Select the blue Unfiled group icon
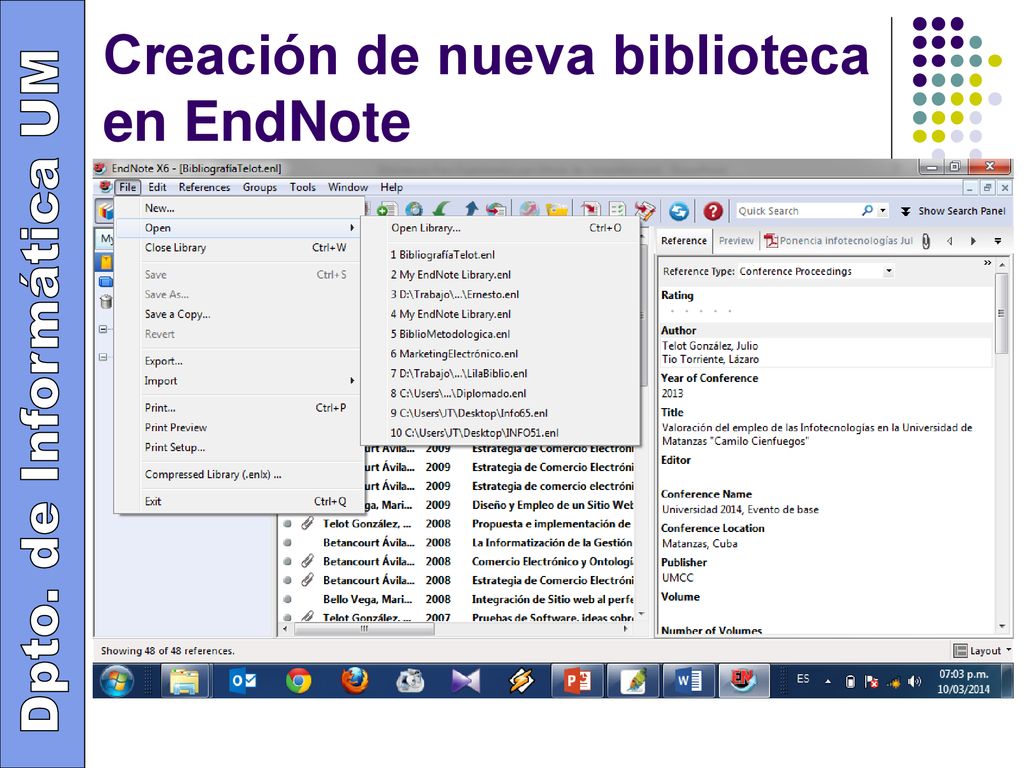Screen dimensions: 1024x768 [105, 281]
